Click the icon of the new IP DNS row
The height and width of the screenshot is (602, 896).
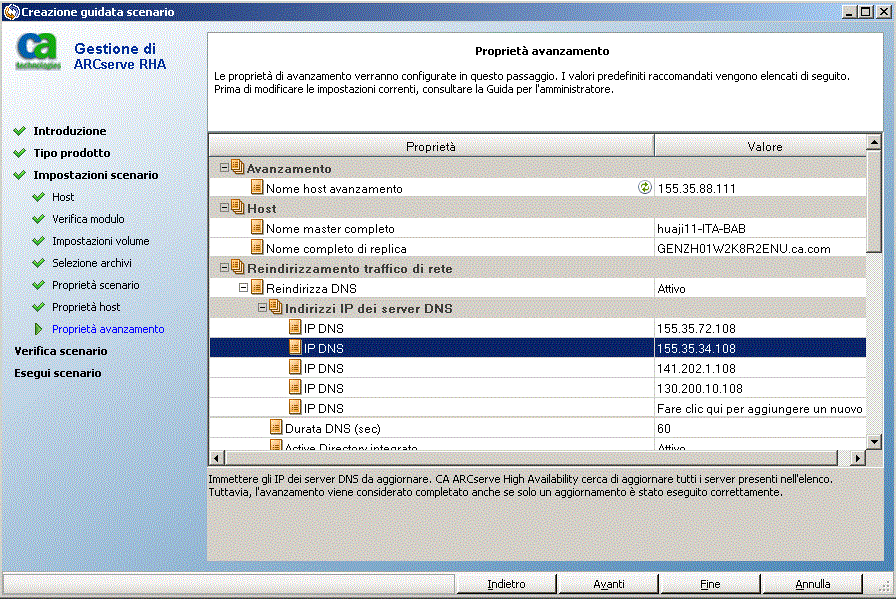(x=295, y=407)
